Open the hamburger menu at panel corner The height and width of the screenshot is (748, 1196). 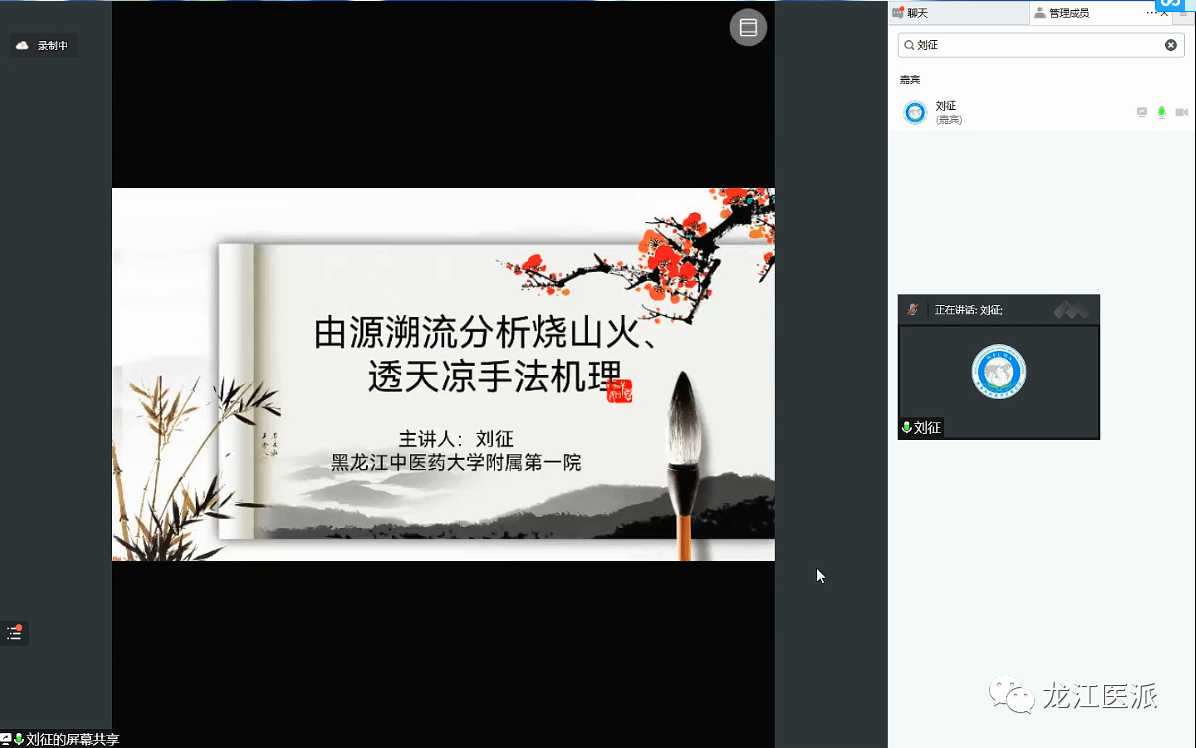click(x=1185, y=14)
